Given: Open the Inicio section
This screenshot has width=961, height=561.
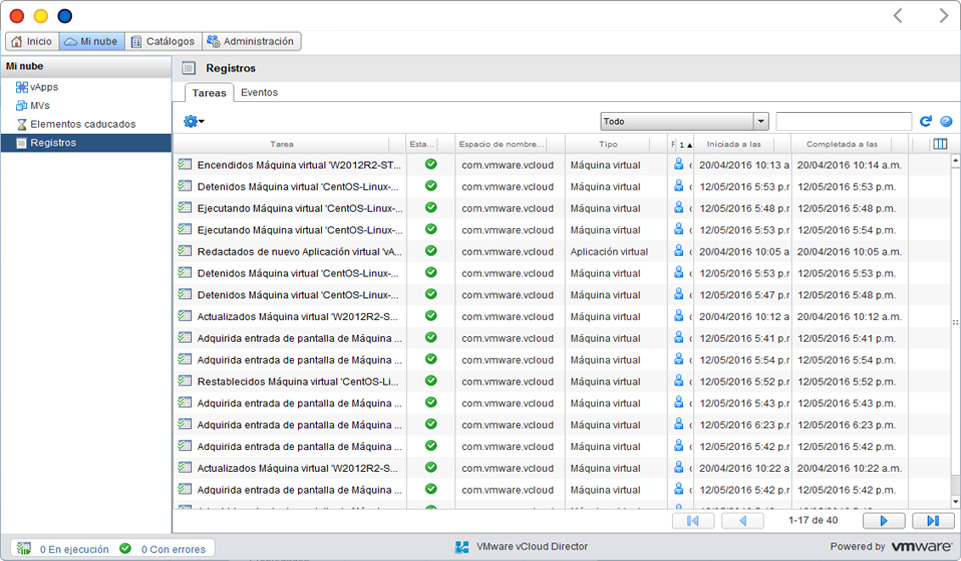Looking at the screenshot, I should (x=32, y=41).
